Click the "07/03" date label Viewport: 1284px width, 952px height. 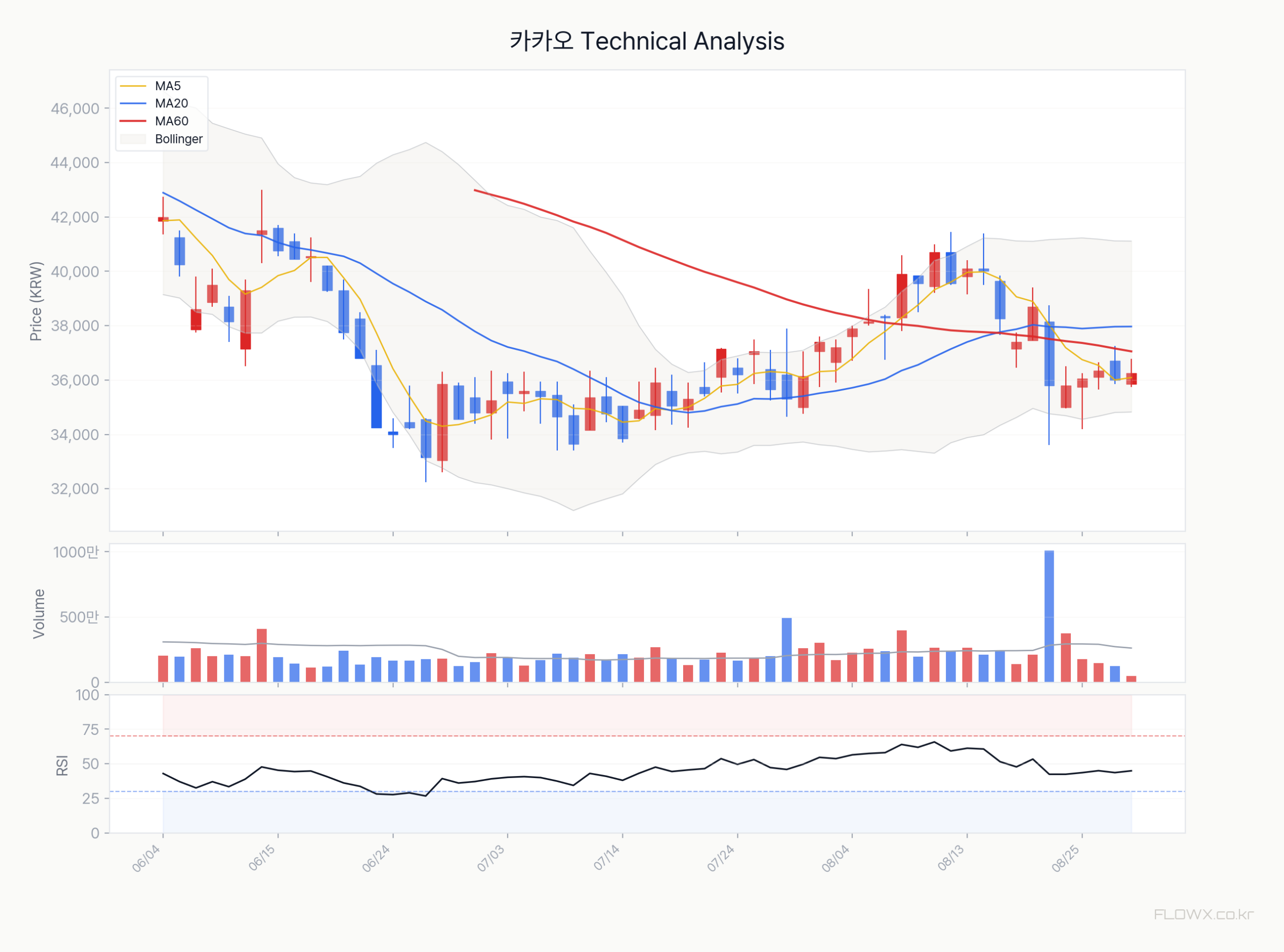click(x=491, y=859)
